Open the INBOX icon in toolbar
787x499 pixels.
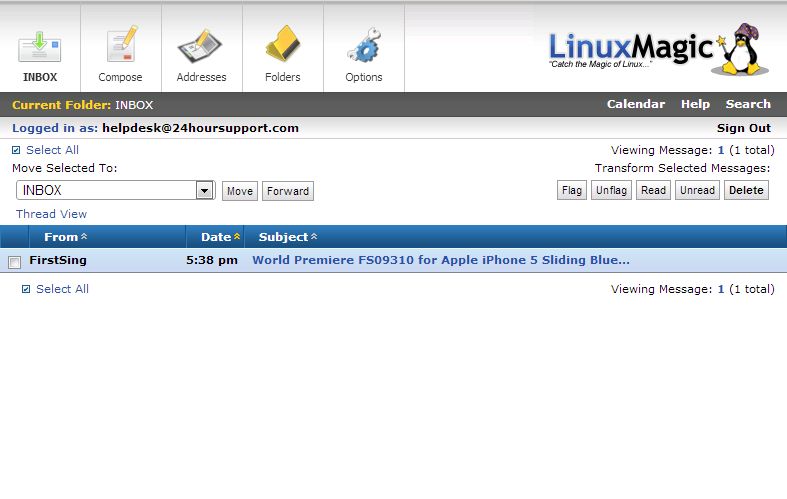pos(40,48)
